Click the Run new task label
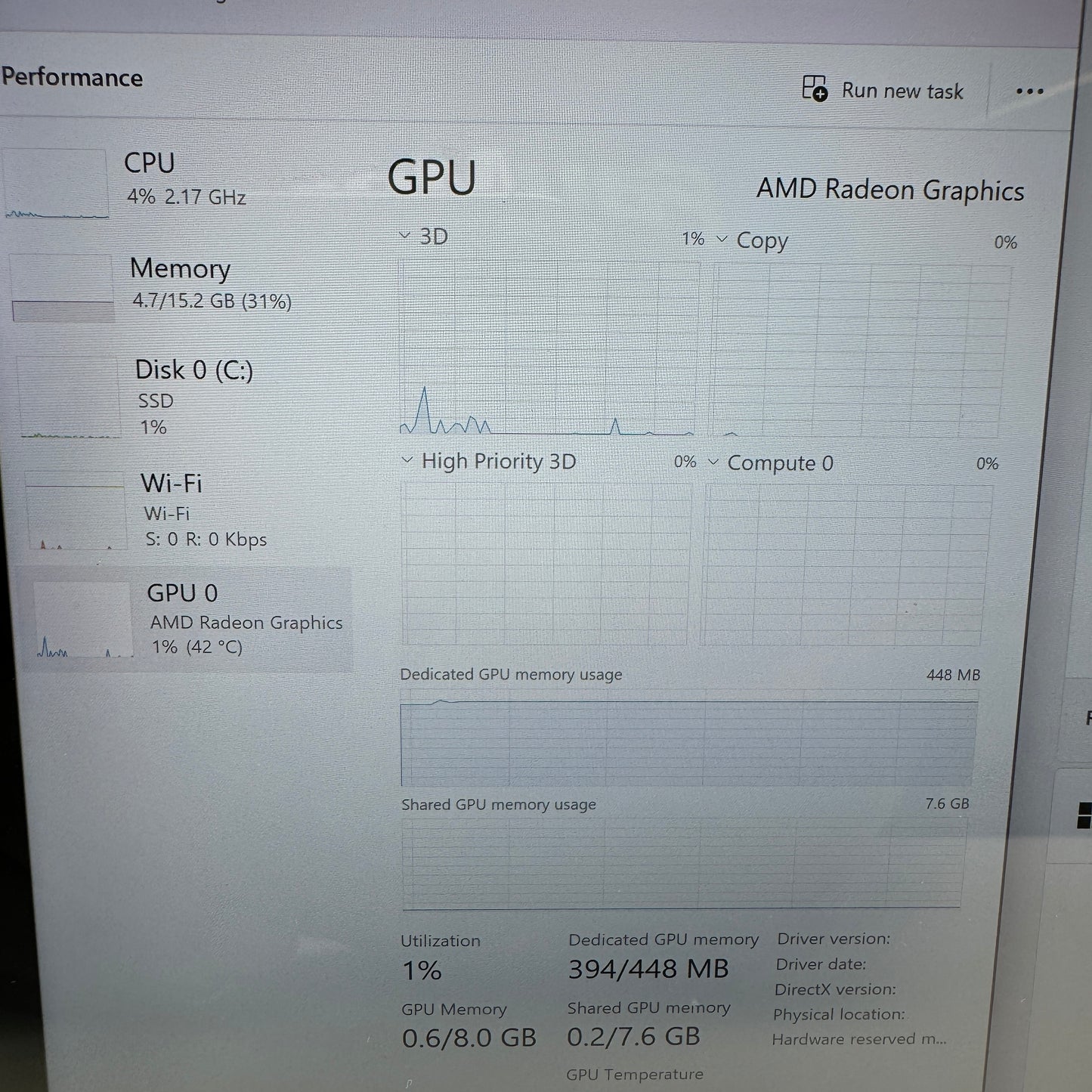Image resolution: width=1092 pixels, height=1092 pixels. pyautogui.click(x=902, y=91)
